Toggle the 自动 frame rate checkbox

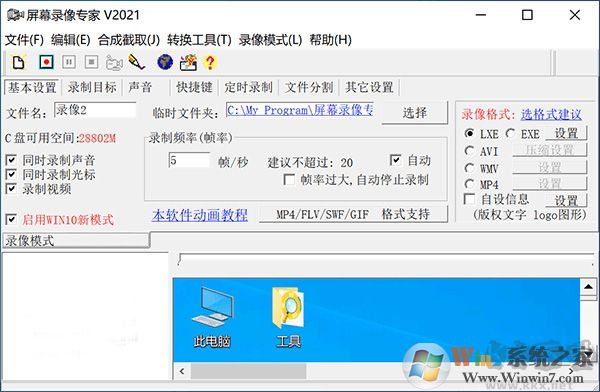[x=396, y=160]
